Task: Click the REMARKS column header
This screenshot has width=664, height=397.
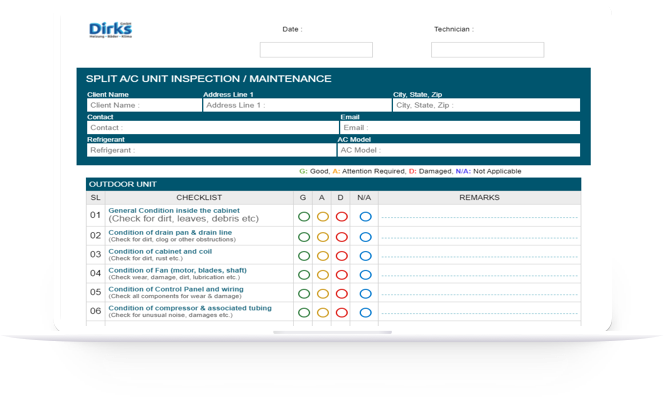Action: coord(479,197)
